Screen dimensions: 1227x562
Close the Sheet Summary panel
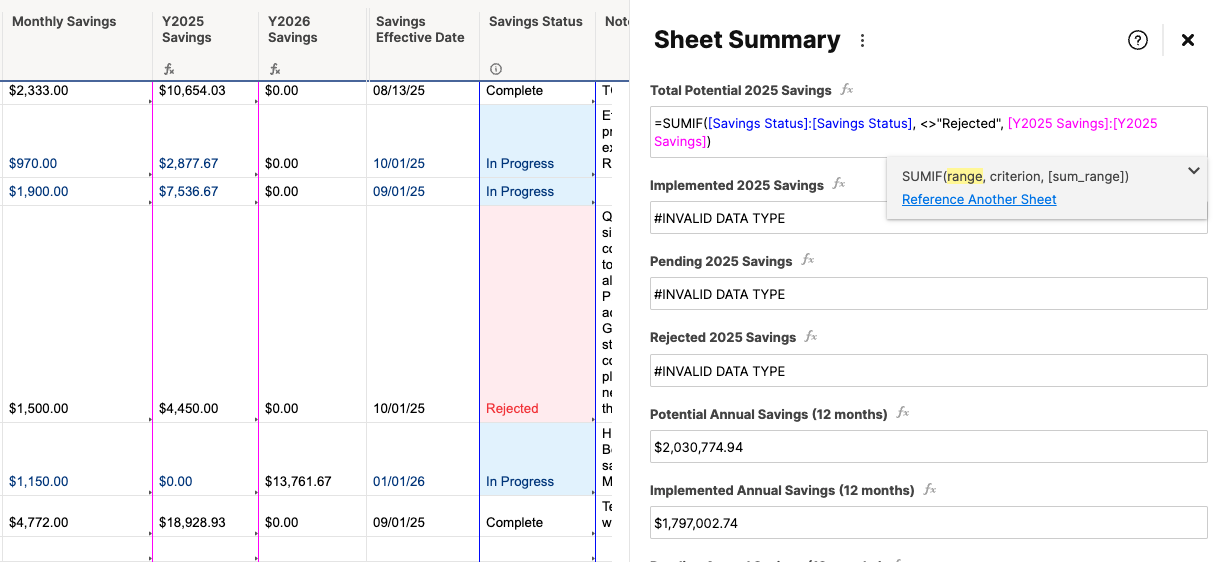pyautogui.click(x=1188, y=40)
